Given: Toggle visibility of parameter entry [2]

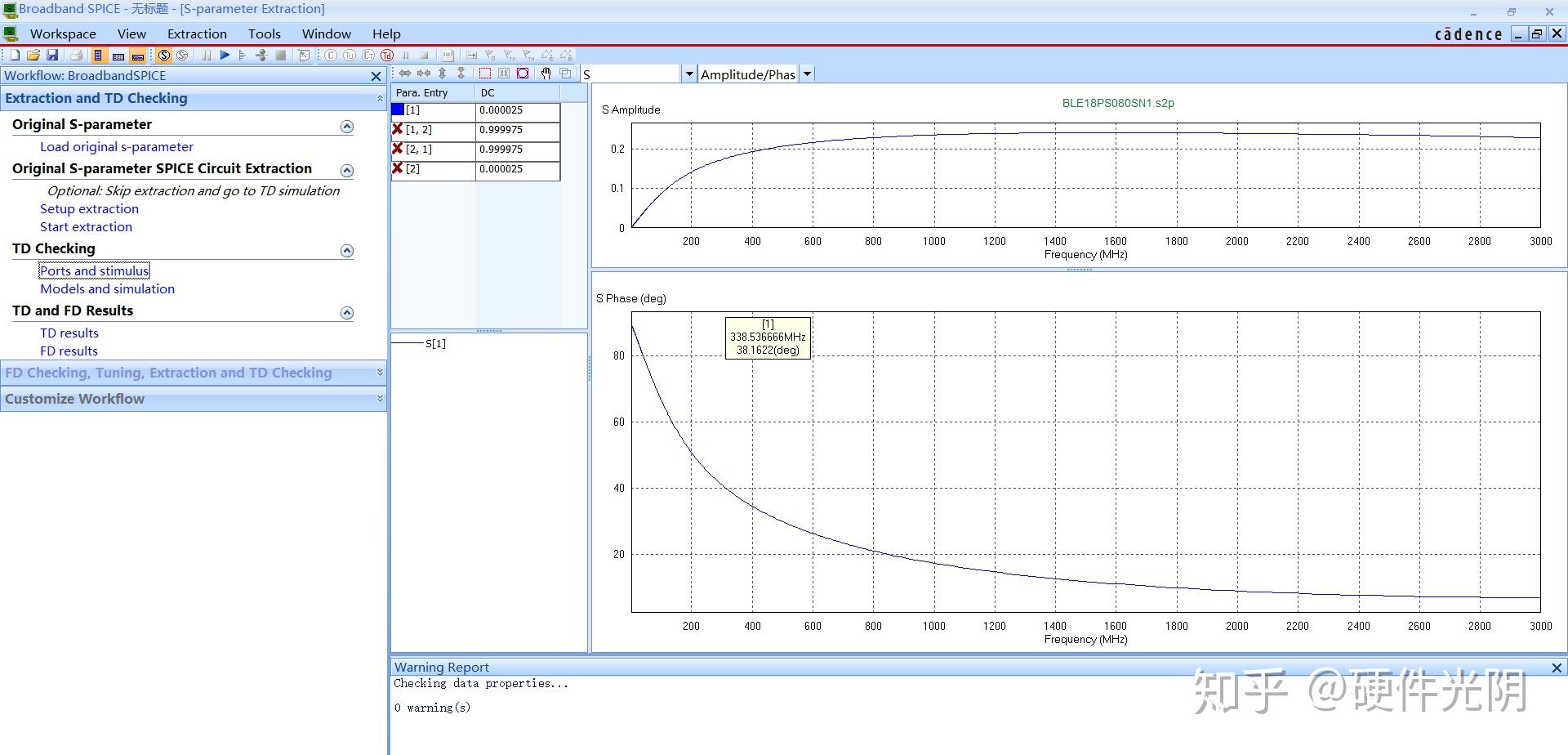Looking at the screenshot, I should 398,168.
